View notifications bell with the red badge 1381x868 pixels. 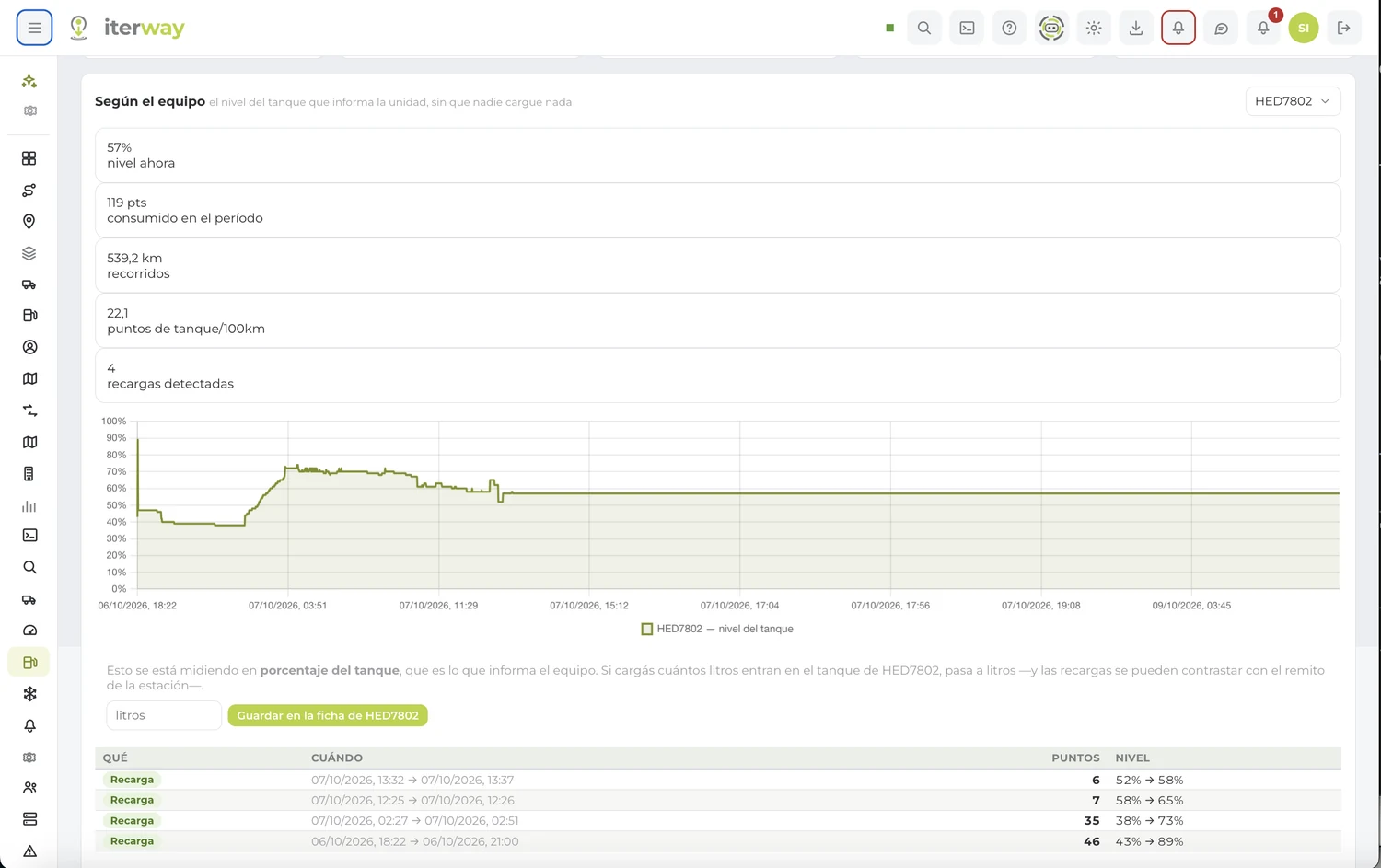coord(1263,28)
